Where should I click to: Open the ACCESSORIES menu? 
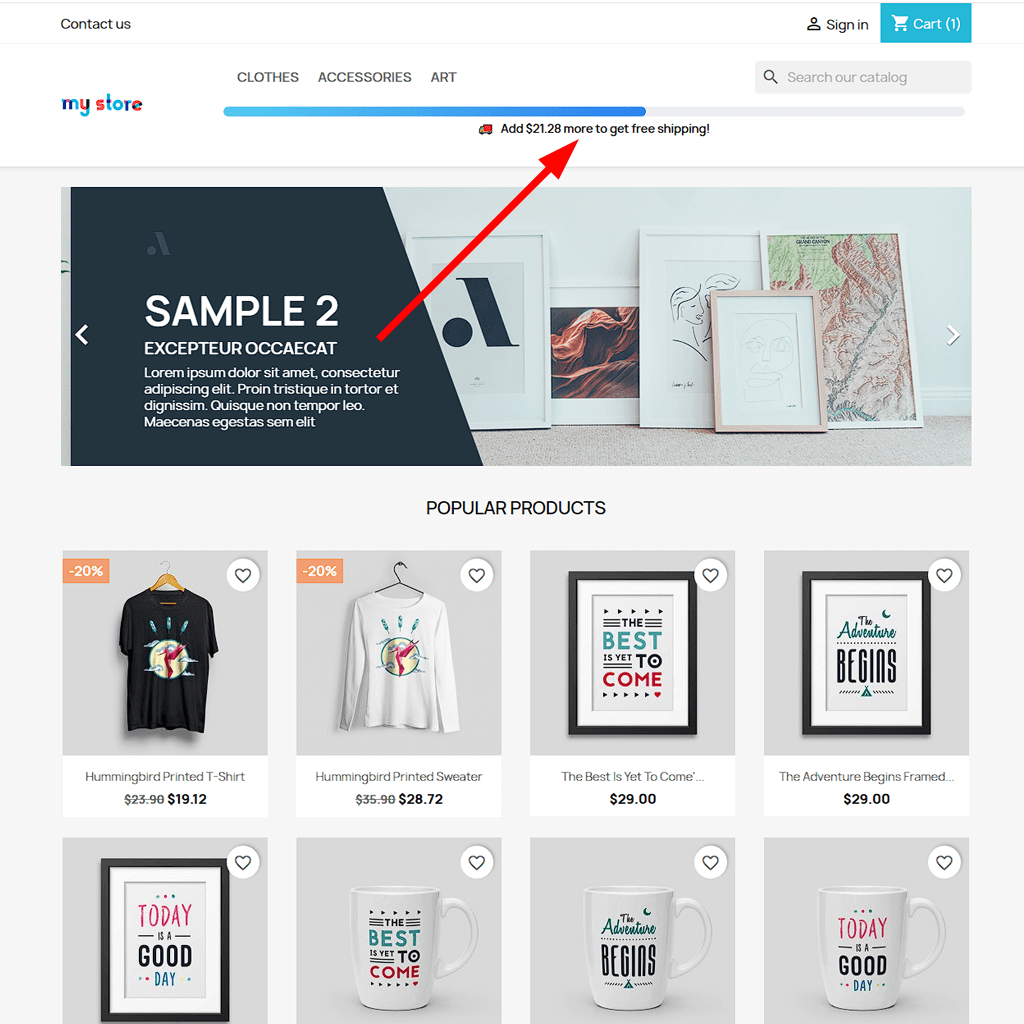[x=364, y=77]
